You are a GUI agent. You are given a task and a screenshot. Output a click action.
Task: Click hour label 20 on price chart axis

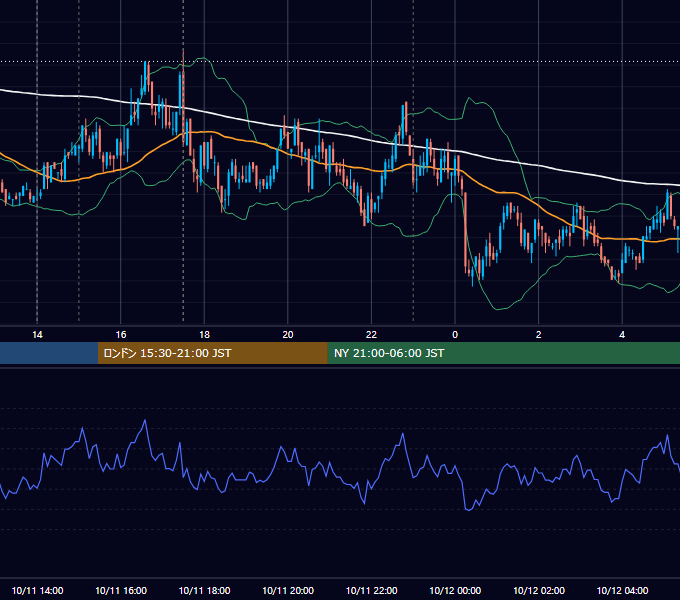pyautogui.click(x=288, y=335)
